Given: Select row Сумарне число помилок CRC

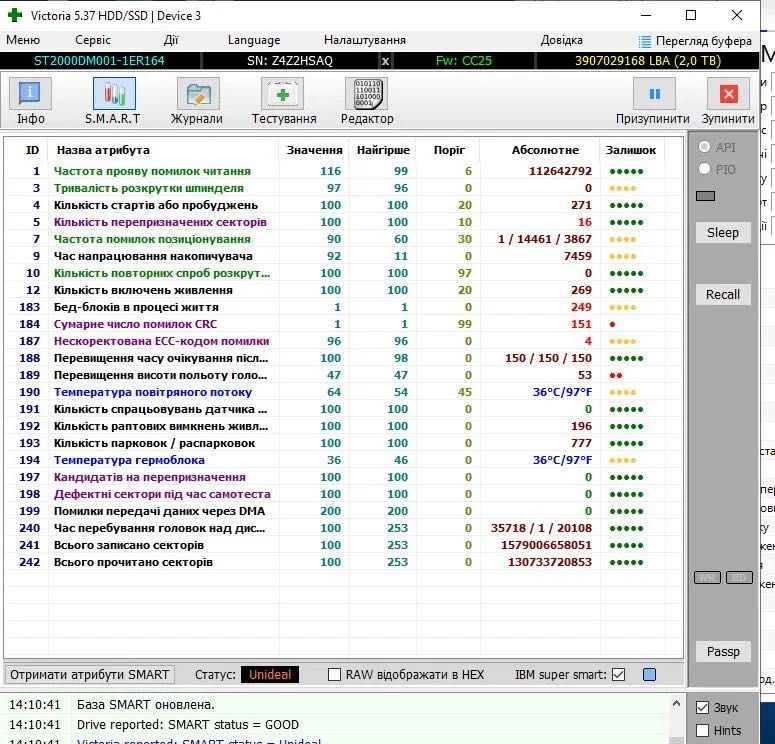Looking at the screenshot, I should tap(344, 324).
